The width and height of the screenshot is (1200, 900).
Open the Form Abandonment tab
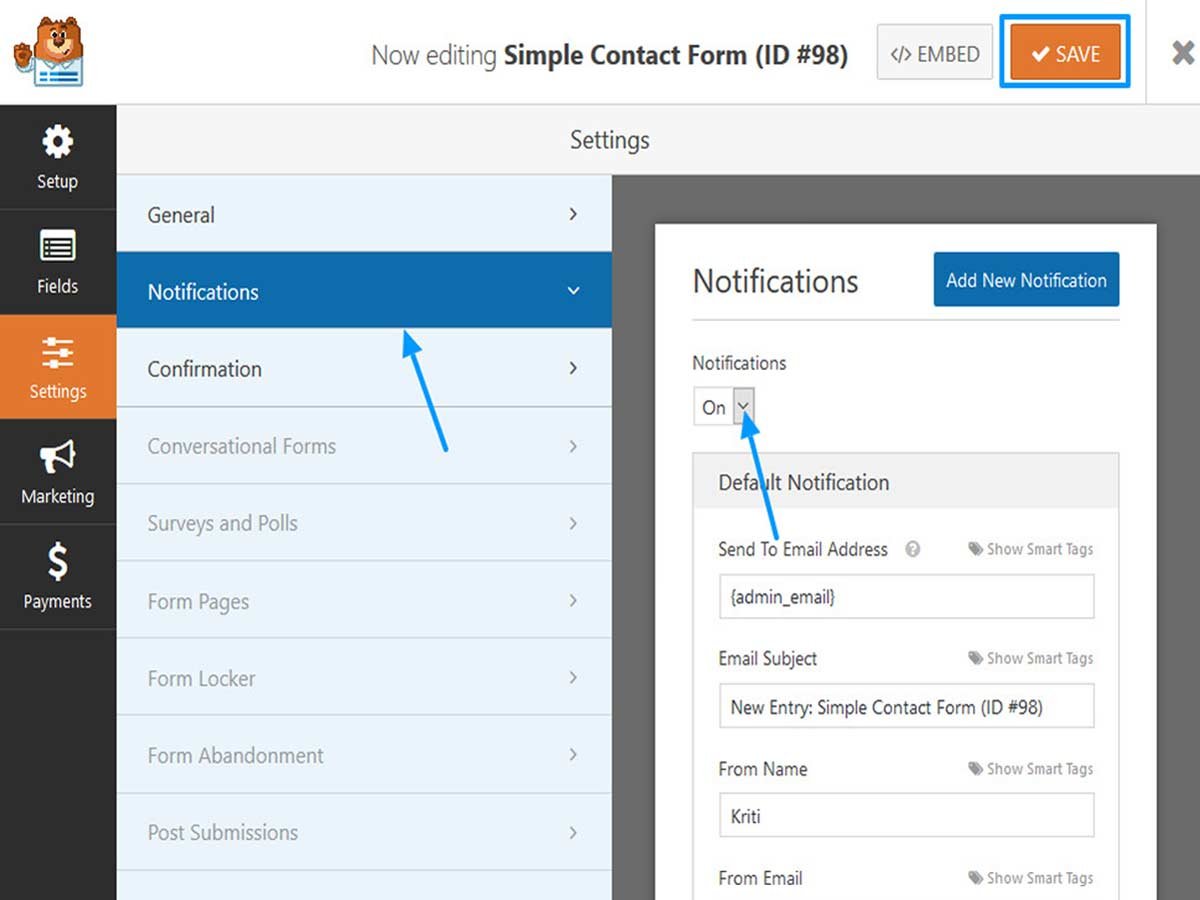coord(364,754)
